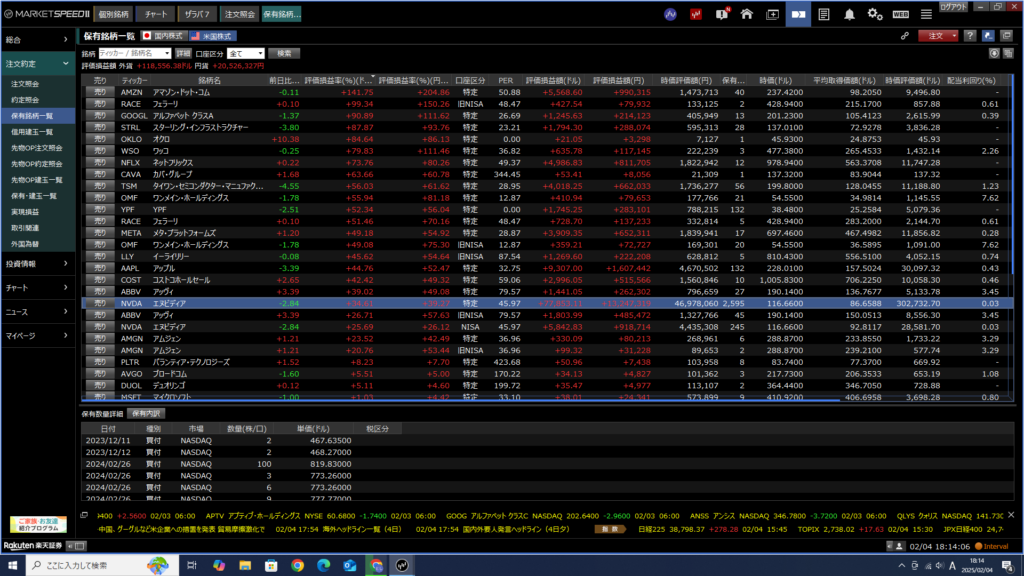The width and height of the screenshot is (1024, 576).
Task: Select the 保有内訳 tab in the details panel
Action: [x=146, y=413]
